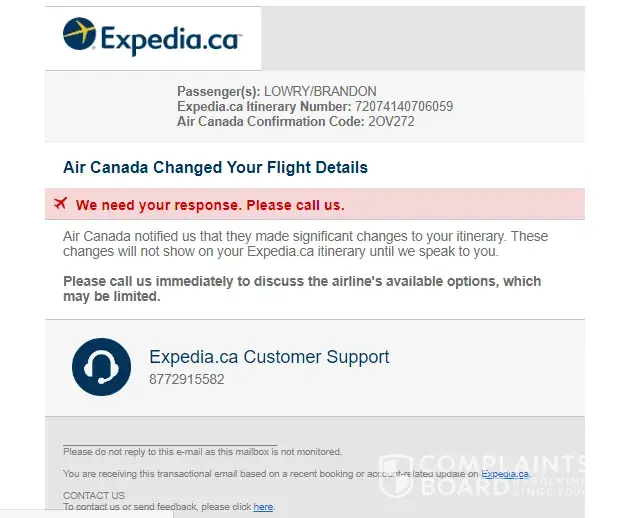
Task: Click the 'here' feedback link
Action: 263,507
